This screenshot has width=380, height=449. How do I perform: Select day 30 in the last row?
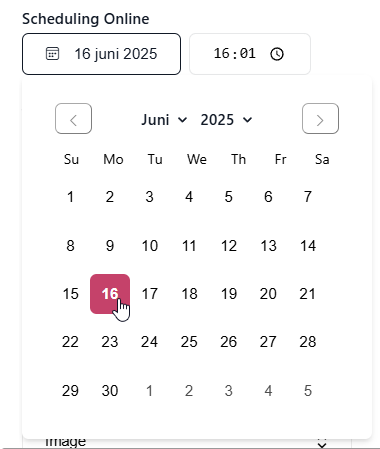click(110, 391)
